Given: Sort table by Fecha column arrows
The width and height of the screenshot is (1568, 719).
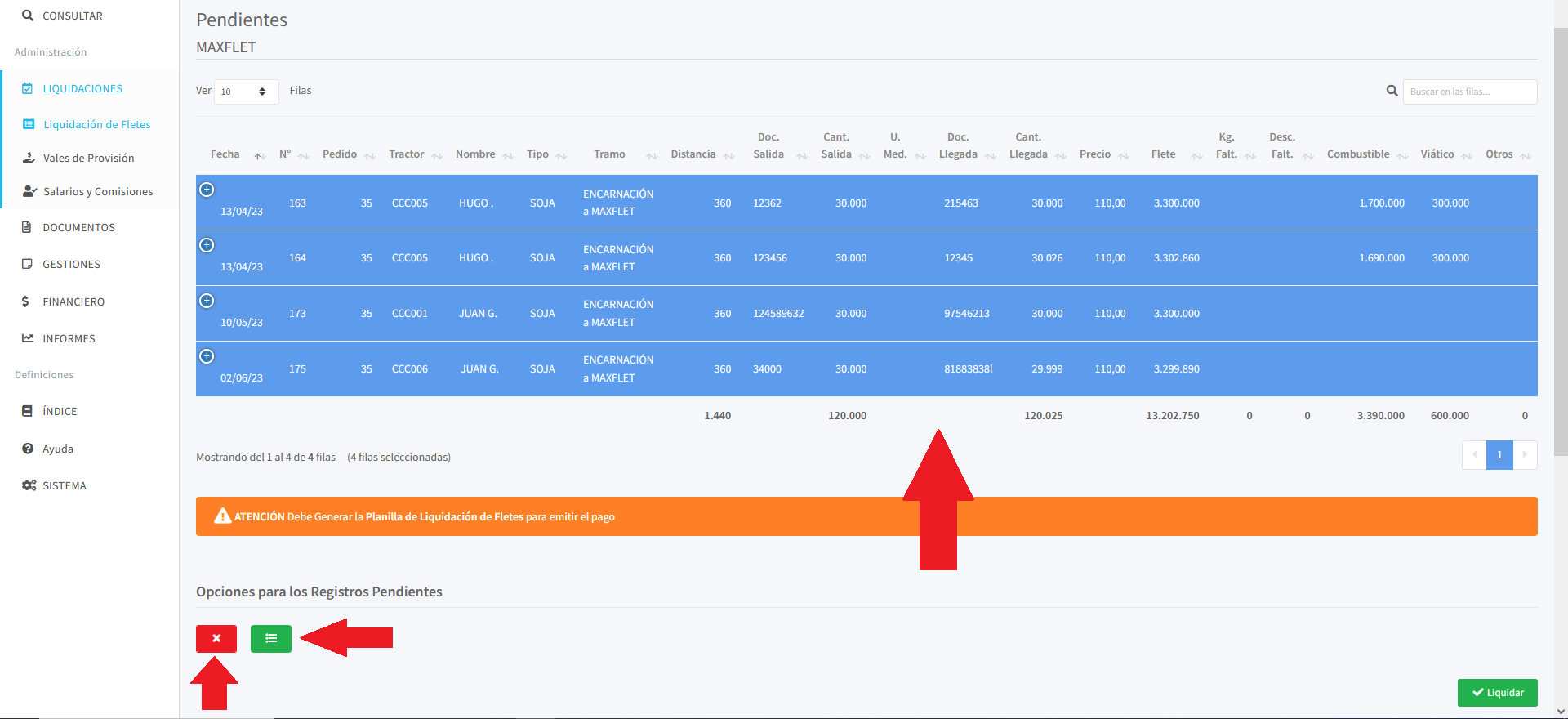Looking at the screenshot, I should point(260,155).
